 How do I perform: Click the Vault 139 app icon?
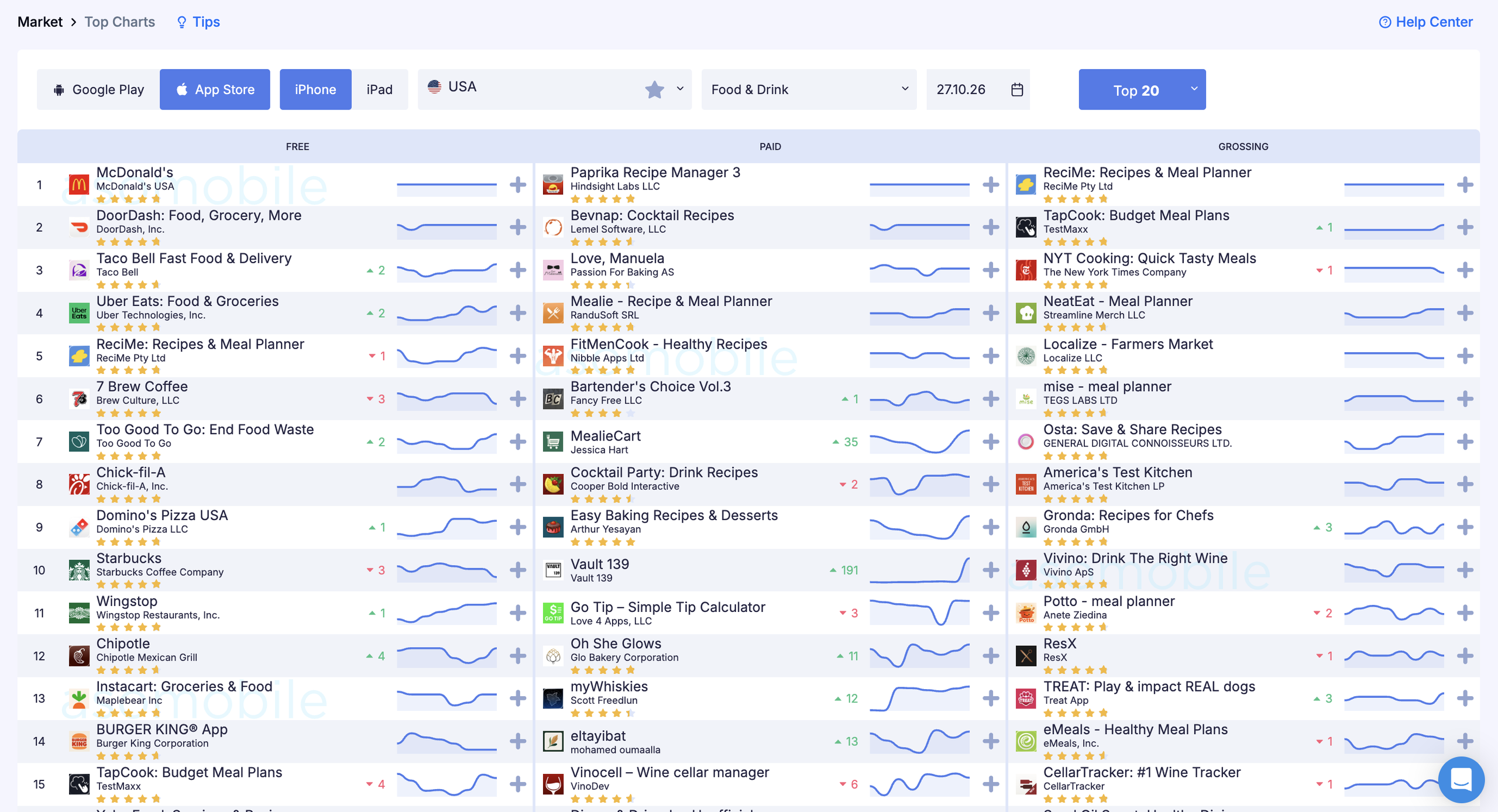(553, 570)
